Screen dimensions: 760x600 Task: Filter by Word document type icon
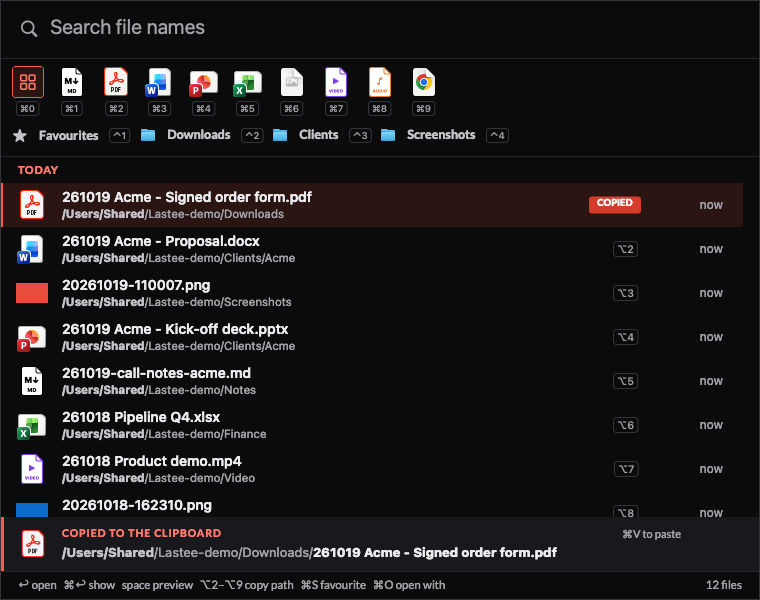pyautogui.click(x=159, y=82)
